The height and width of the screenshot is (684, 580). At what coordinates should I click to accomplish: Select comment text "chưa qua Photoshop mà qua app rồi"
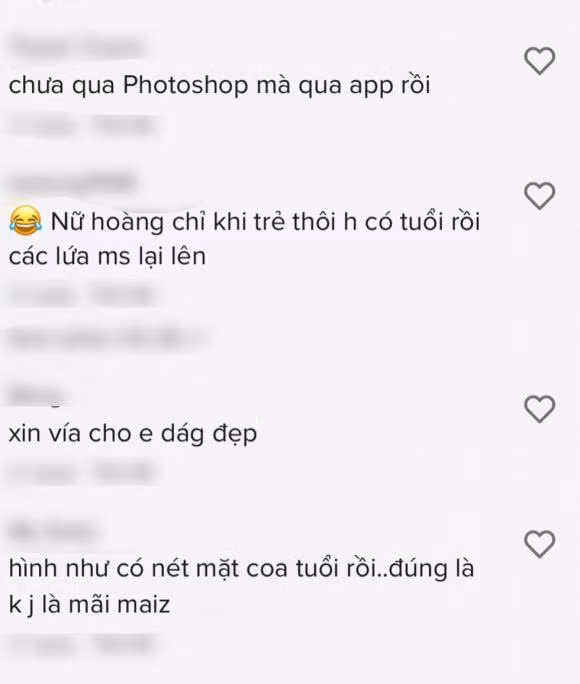point(219,86)
